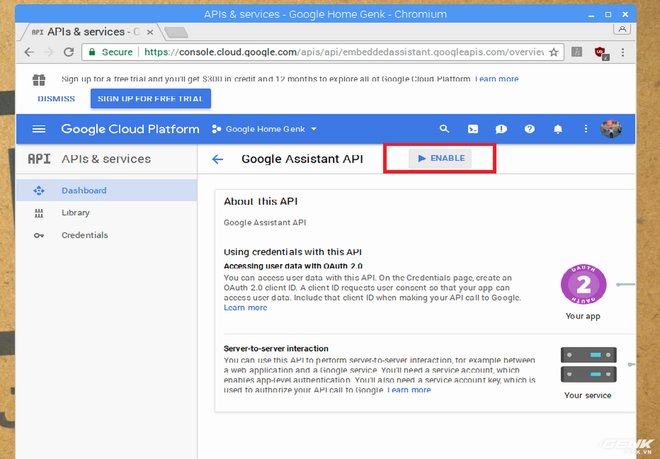Click the 'Google Assistant API' page title
This screenshot has width=660, height=459.
[302, 159]
